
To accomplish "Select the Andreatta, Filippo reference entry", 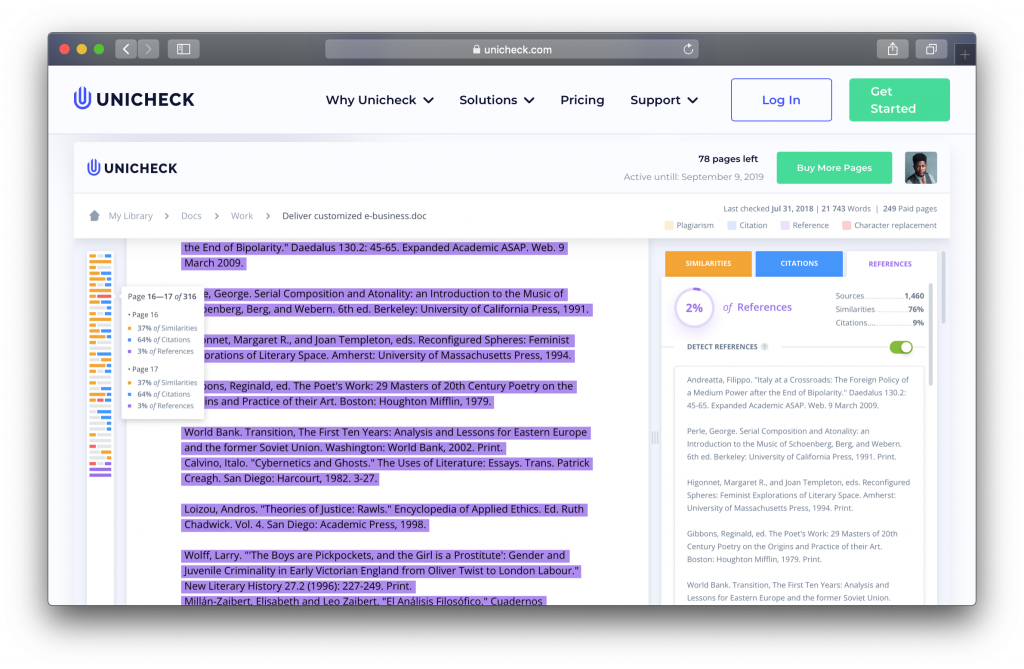I will 797,393.
